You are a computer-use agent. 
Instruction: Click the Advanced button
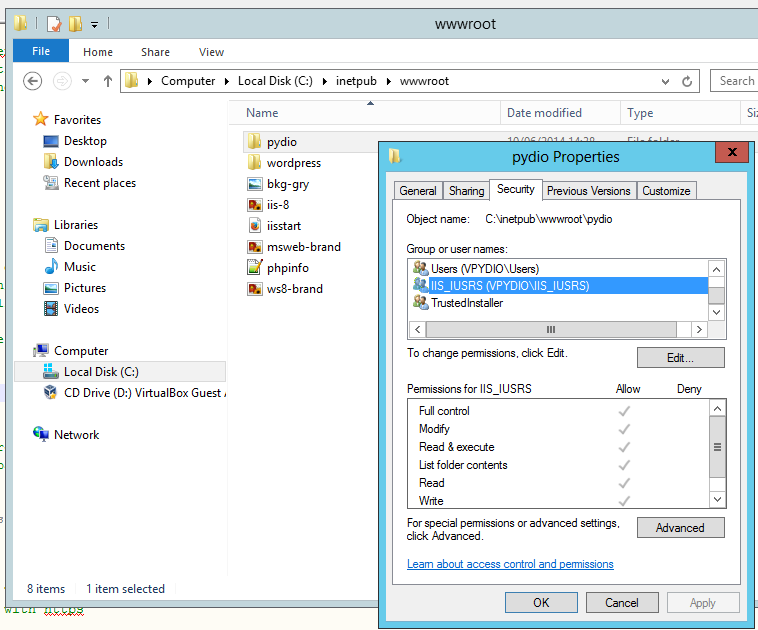pyautogui.click(x=681, y=527)
